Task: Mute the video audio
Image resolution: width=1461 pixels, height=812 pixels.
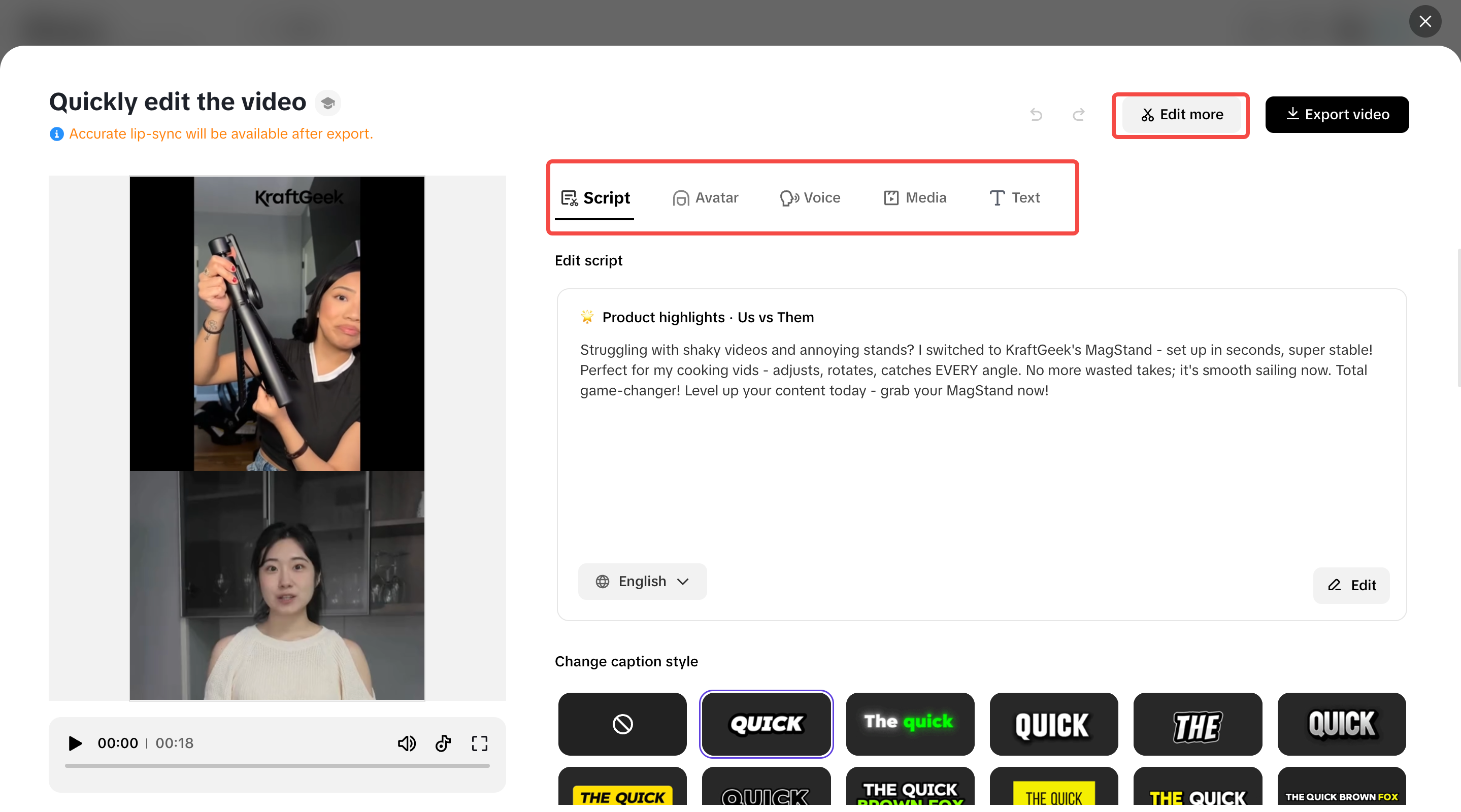Action: click(407, 743)
